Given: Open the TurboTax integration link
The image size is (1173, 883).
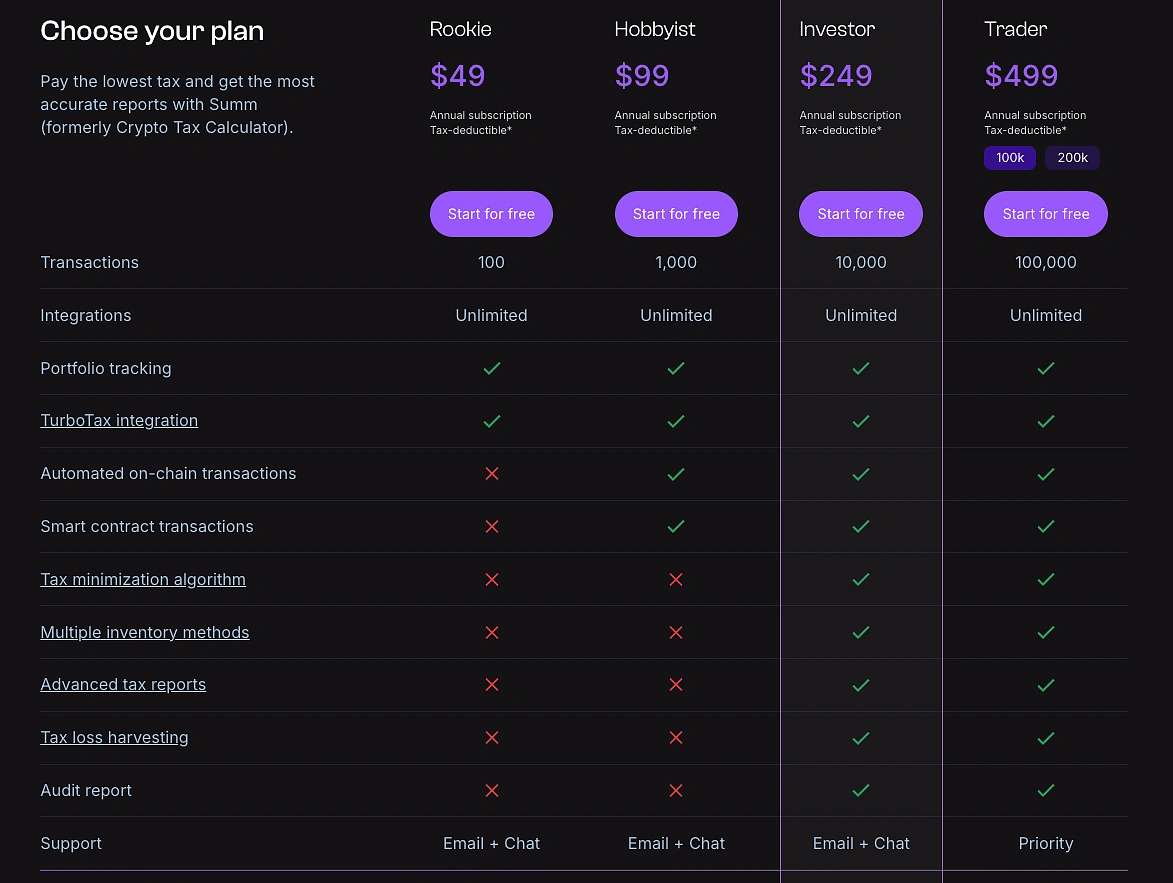Looking at the screenshot, I should 119,420.
